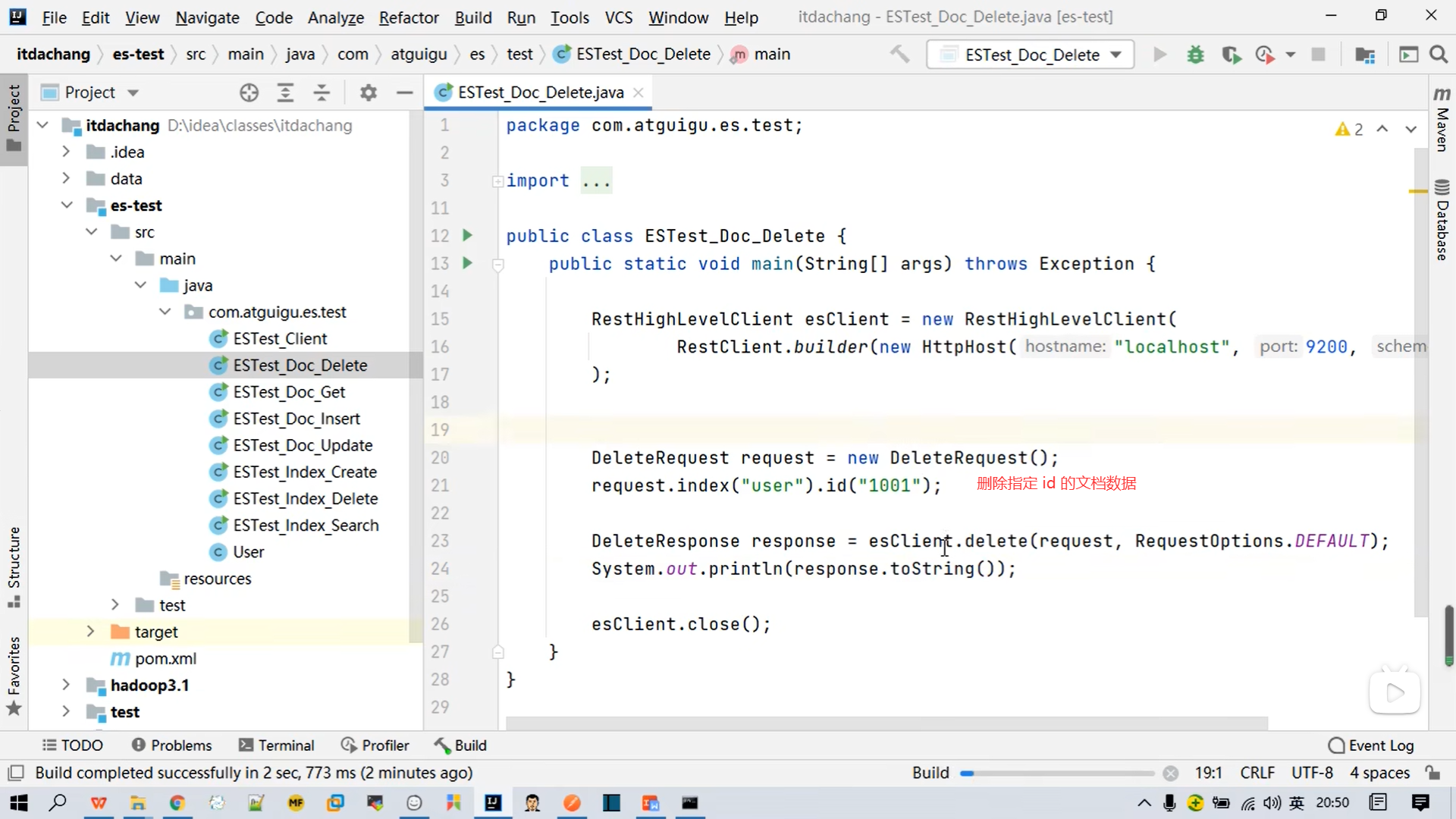Open the Refactor menu

[408, 17]
